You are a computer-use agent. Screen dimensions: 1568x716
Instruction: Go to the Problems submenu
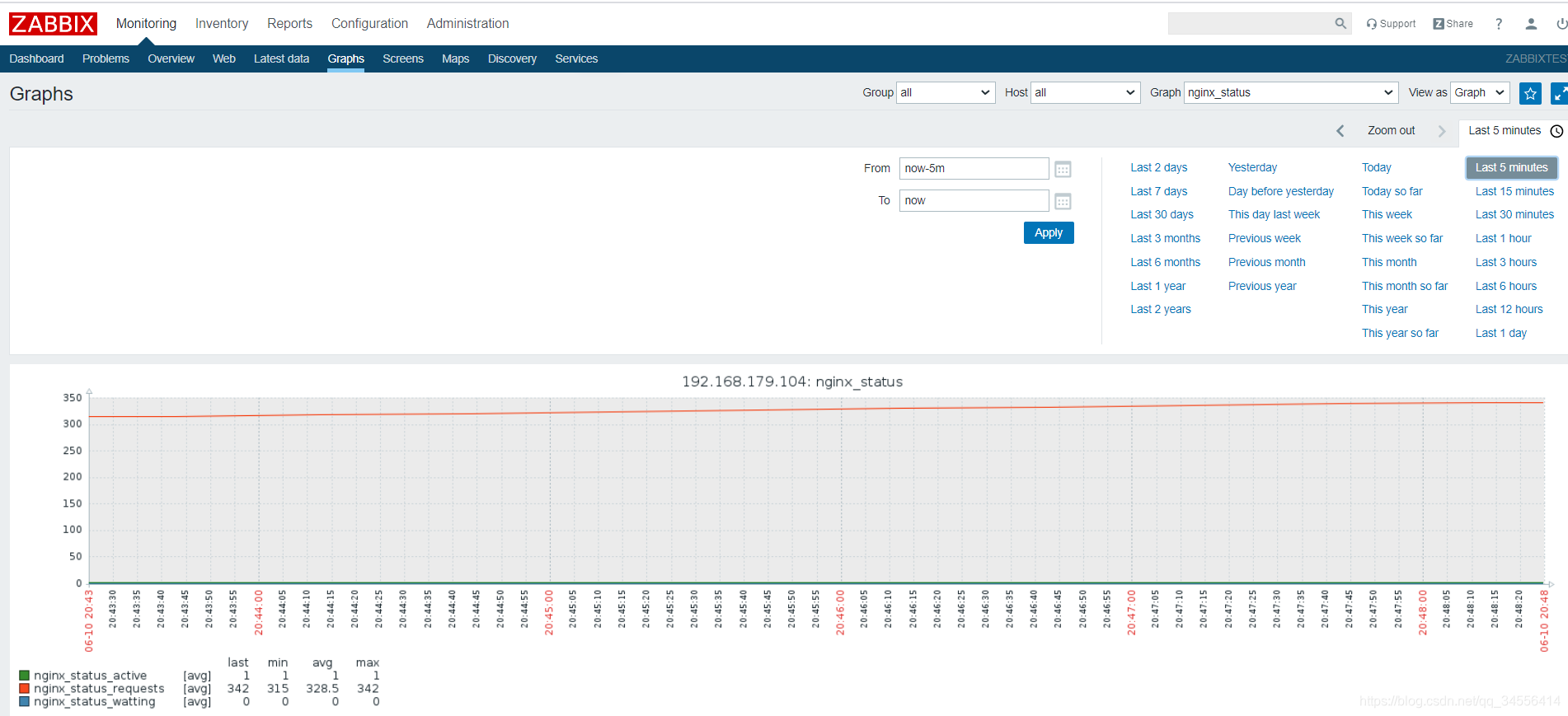[106, 58]
